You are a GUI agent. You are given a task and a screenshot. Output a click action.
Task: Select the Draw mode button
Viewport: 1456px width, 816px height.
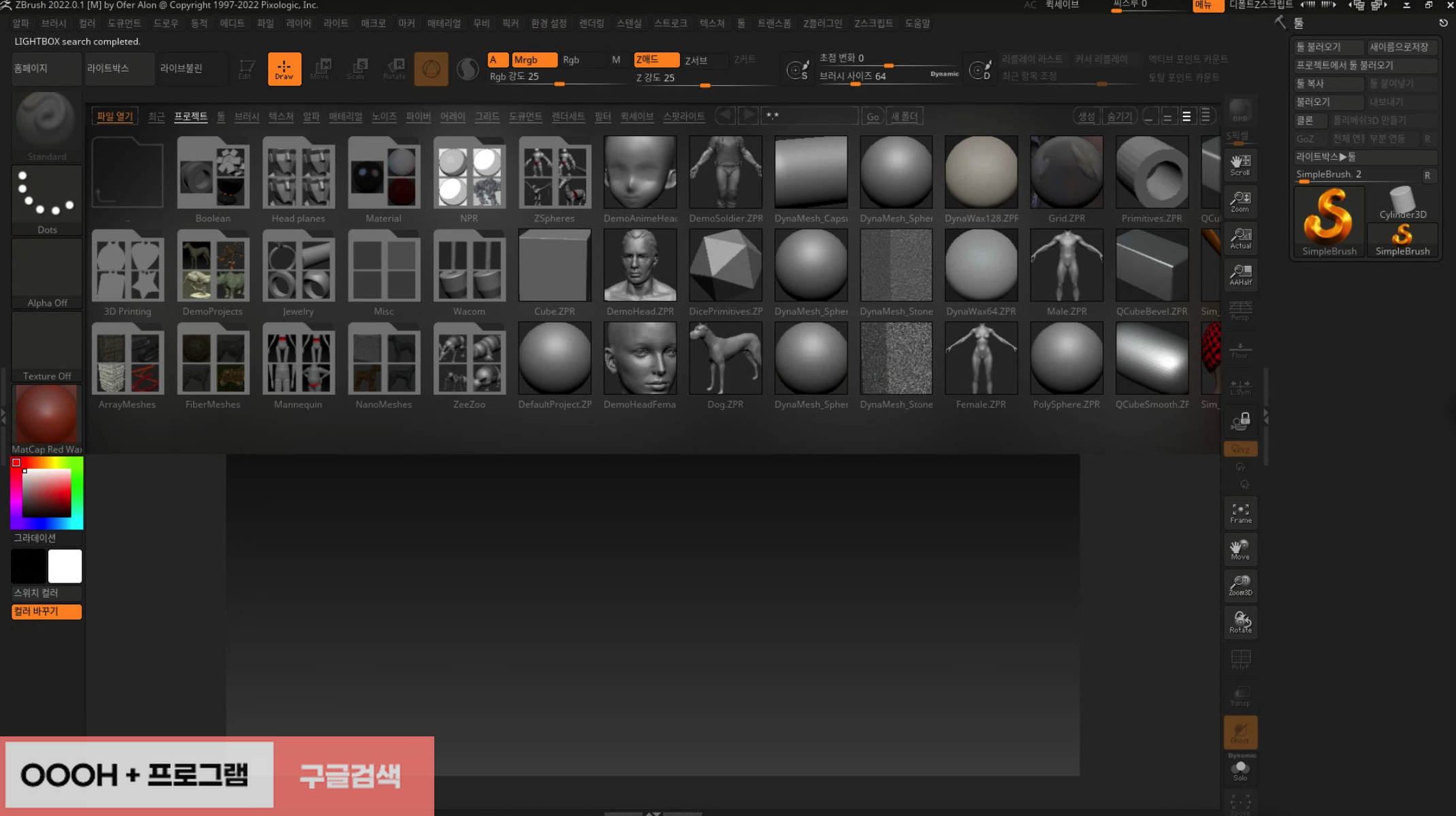[x=284, y=69]
